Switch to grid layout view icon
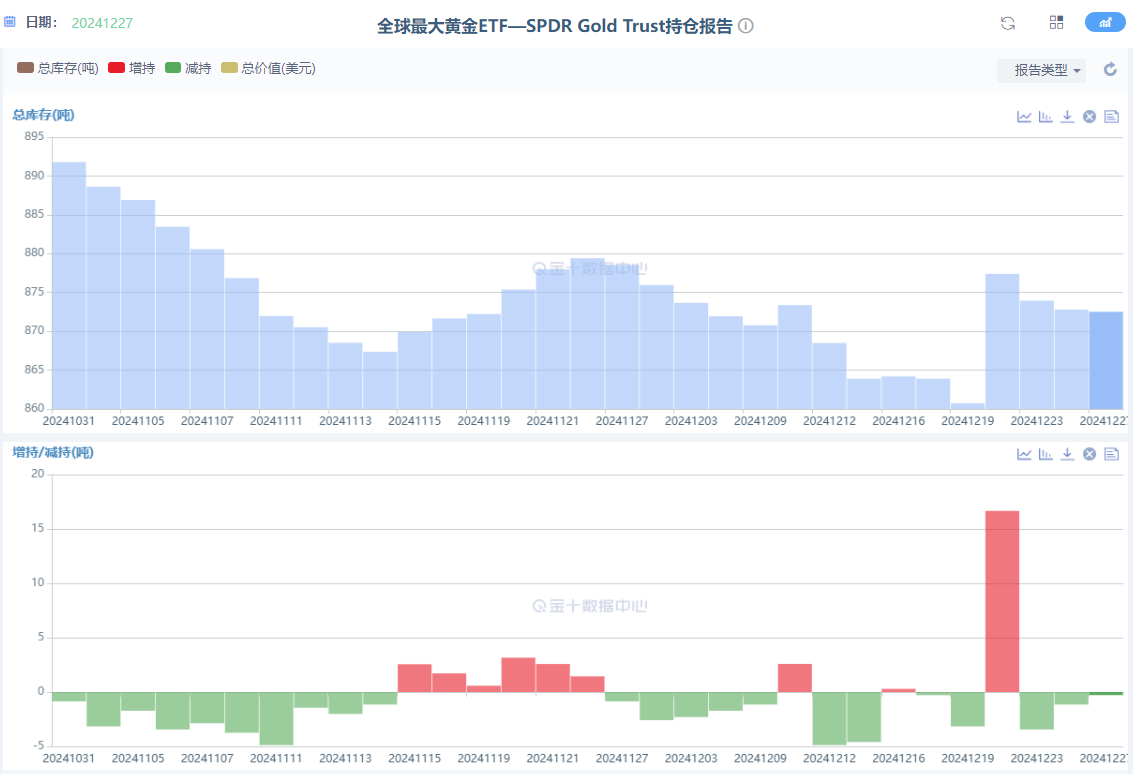 pos(1056,23)
